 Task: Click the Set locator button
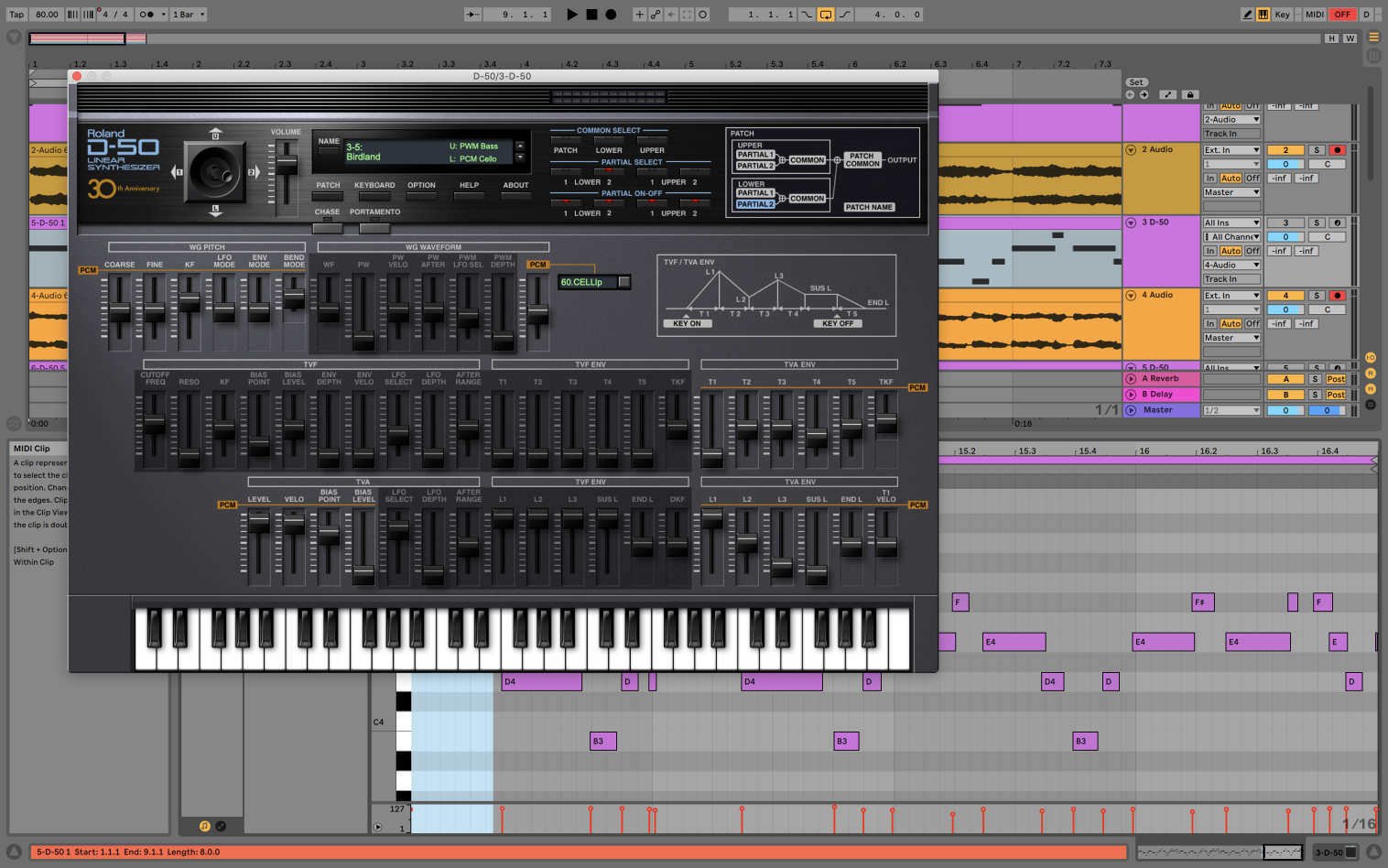tap(1136, 82)
